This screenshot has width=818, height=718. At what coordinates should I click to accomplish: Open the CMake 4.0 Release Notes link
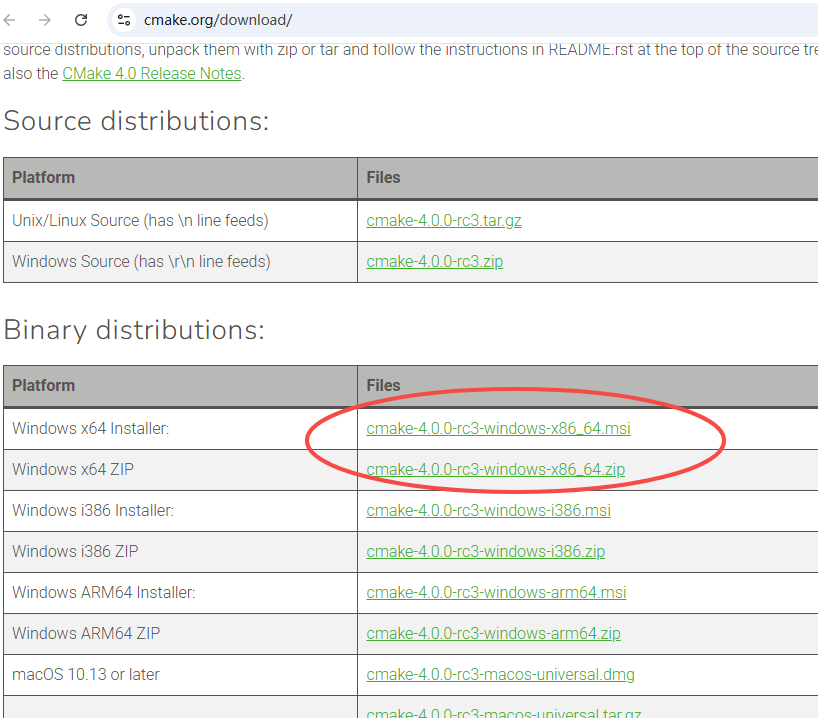point(152,74)
